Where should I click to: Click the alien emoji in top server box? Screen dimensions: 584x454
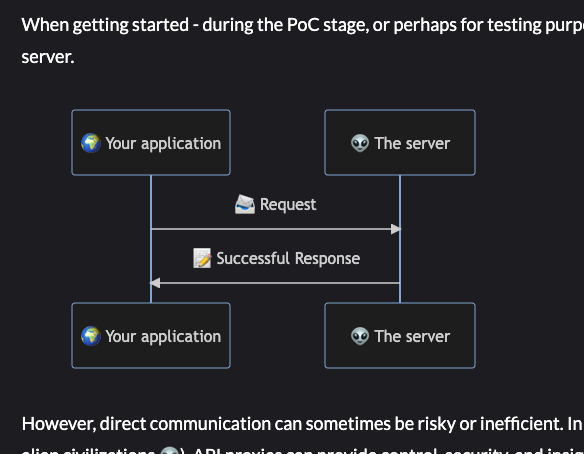[360, 143]
